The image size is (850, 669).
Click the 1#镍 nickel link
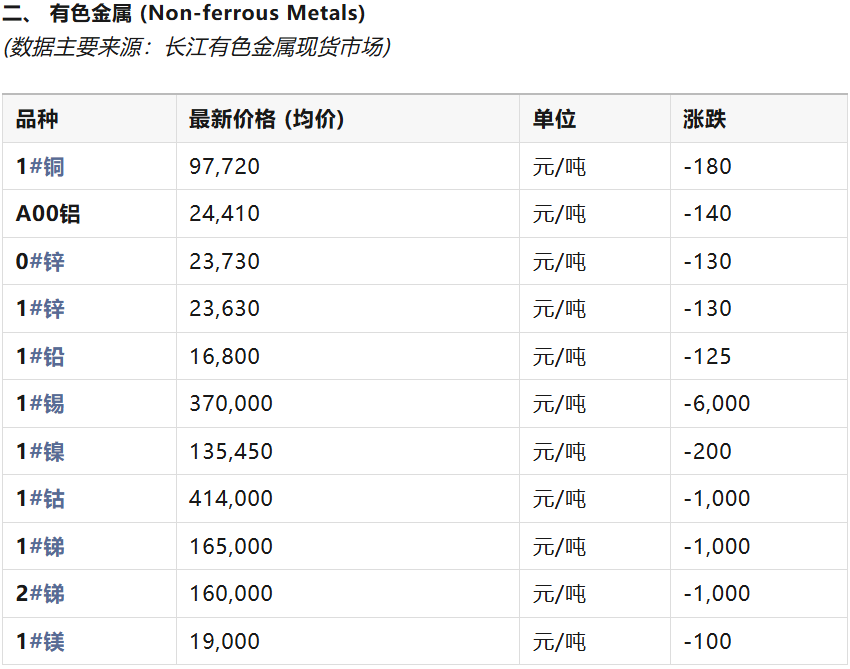[x=41, y=452]
